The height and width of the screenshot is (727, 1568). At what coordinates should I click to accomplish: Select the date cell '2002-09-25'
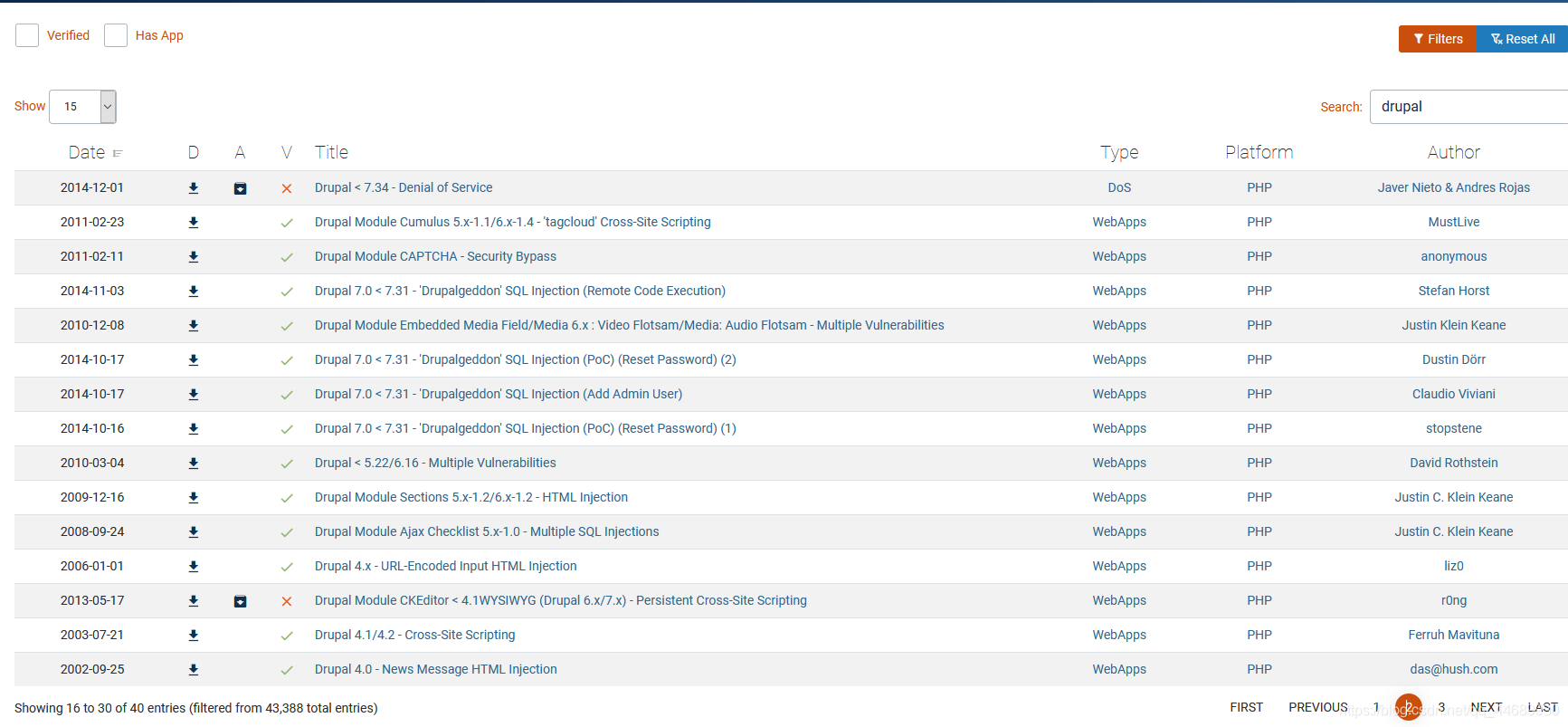(92, 669)
